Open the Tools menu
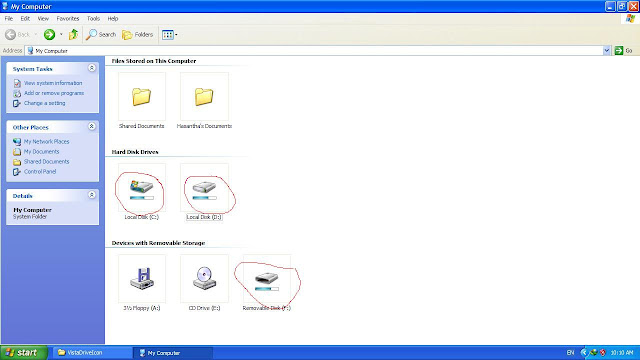 [x=93, y=19]
